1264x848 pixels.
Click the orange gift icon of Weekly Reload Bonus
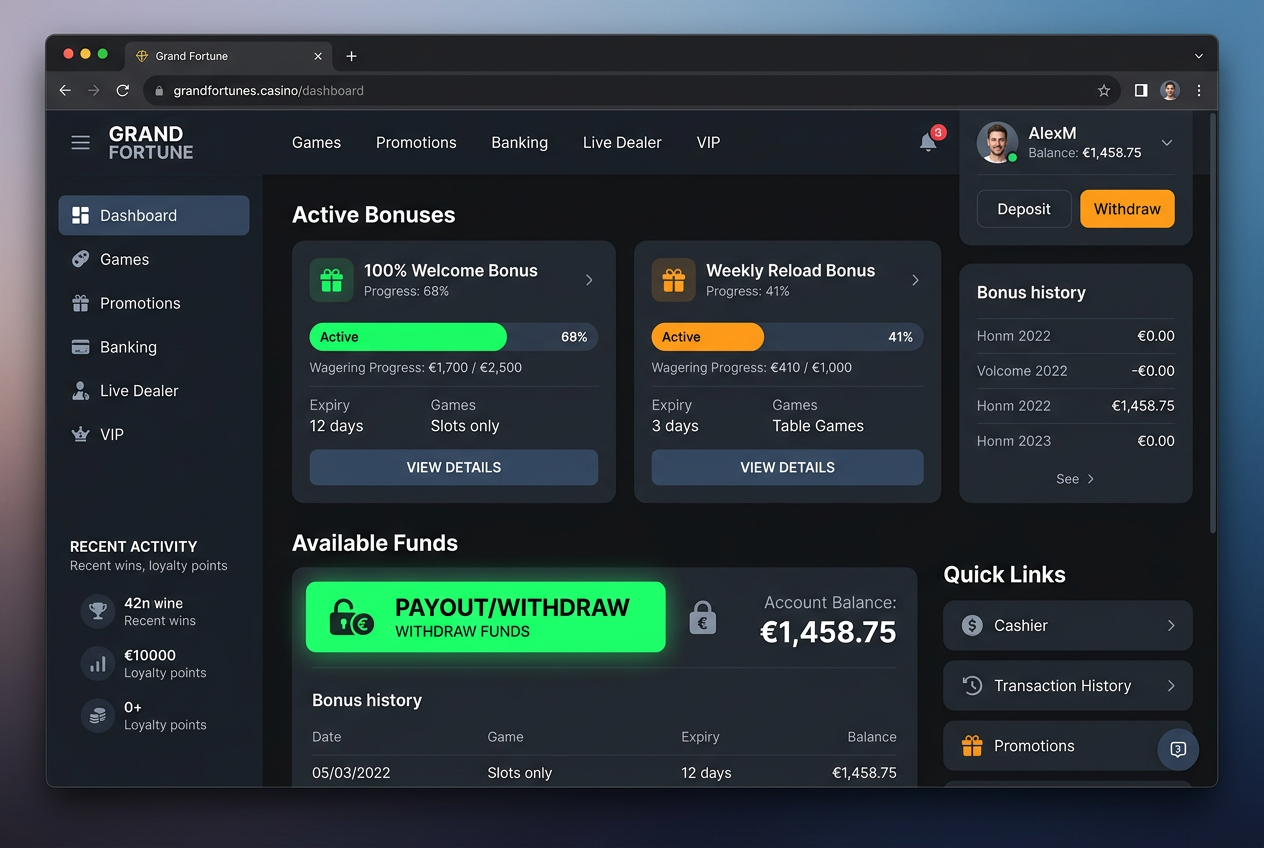[673, 280]
